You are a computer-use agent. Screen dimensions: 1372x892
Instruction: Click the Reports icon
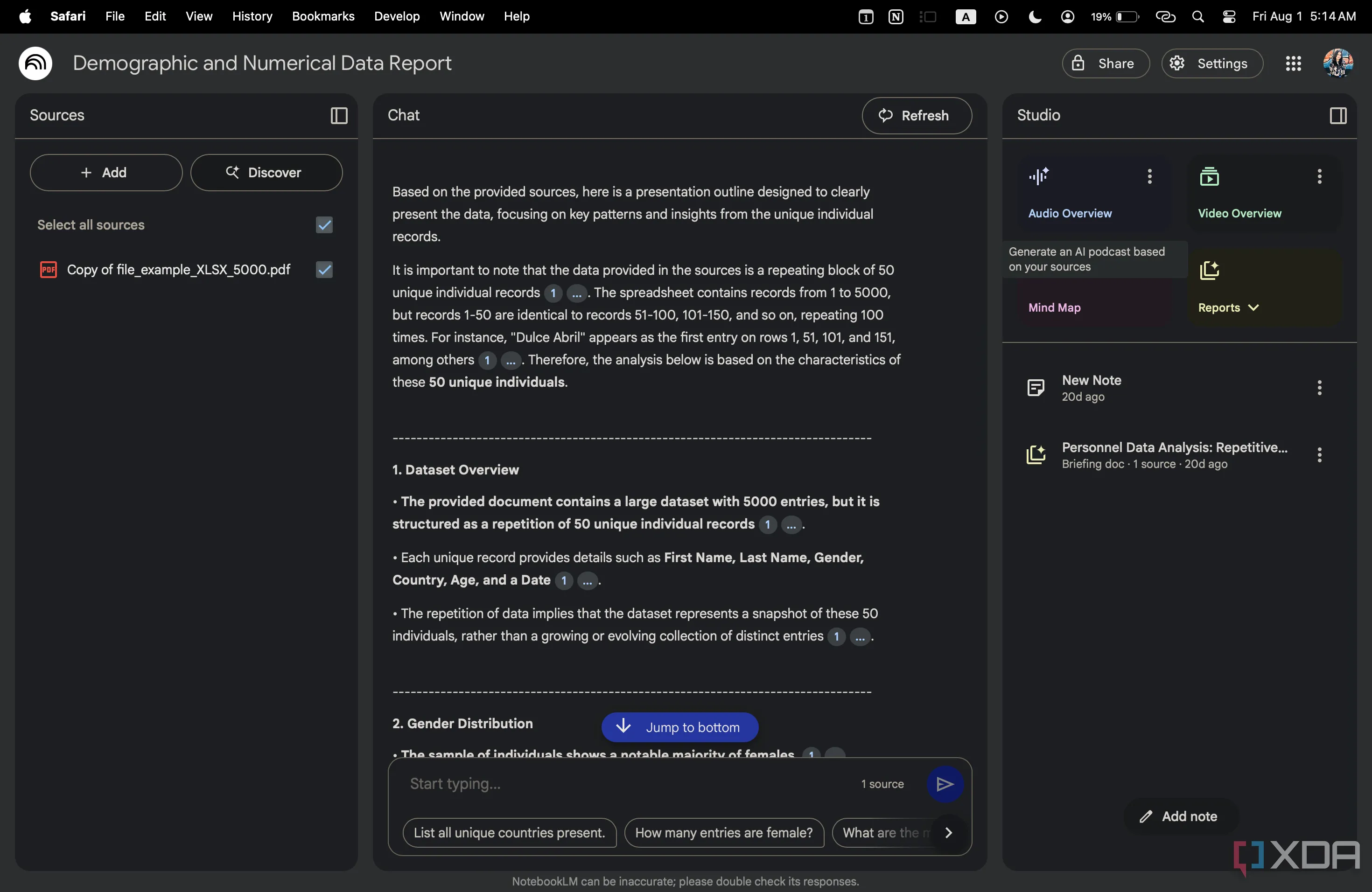(1210, 271)
